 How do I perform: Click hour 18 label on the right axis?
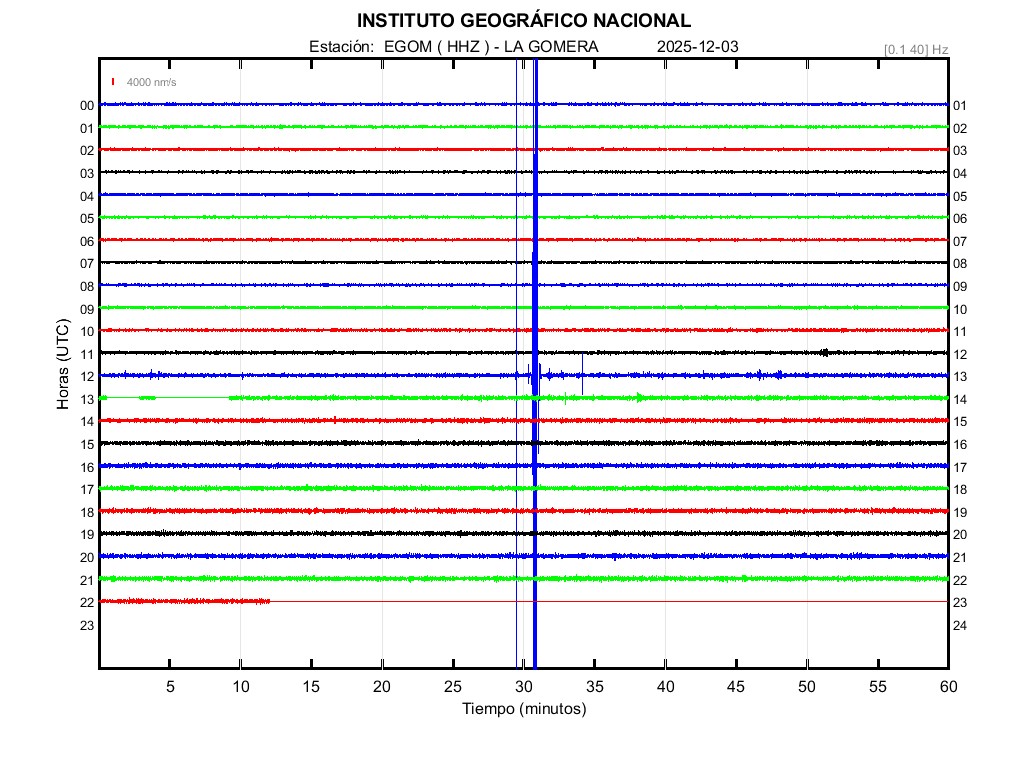coord(960,489)
